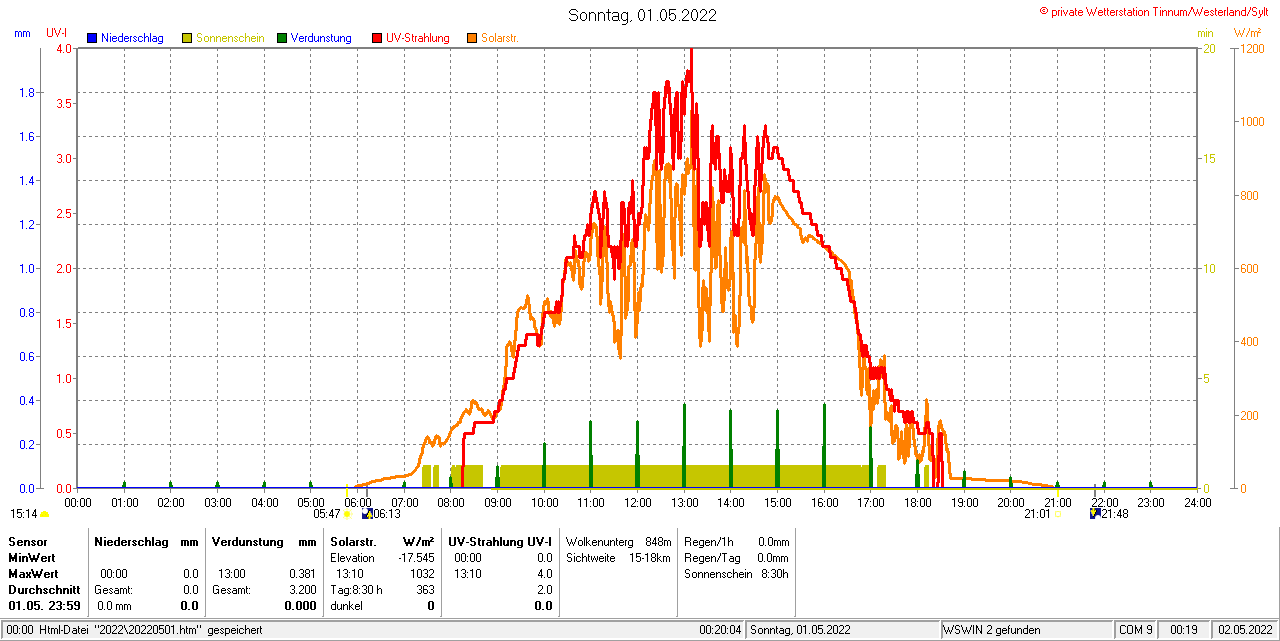
Task: Click the yellow min axis label
Action: [x=1205, y=33]
